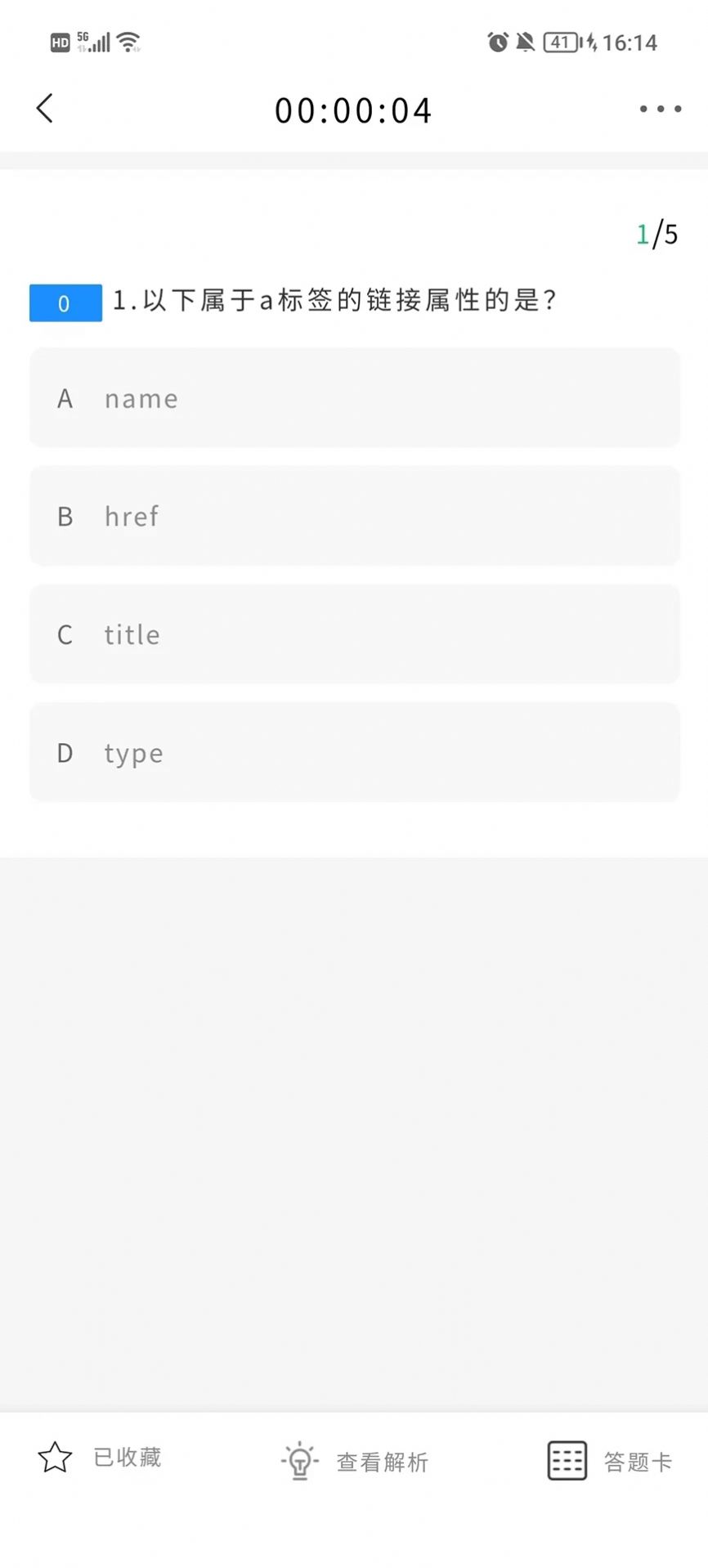
Task: Choose option D type
Action: (355, 752)
